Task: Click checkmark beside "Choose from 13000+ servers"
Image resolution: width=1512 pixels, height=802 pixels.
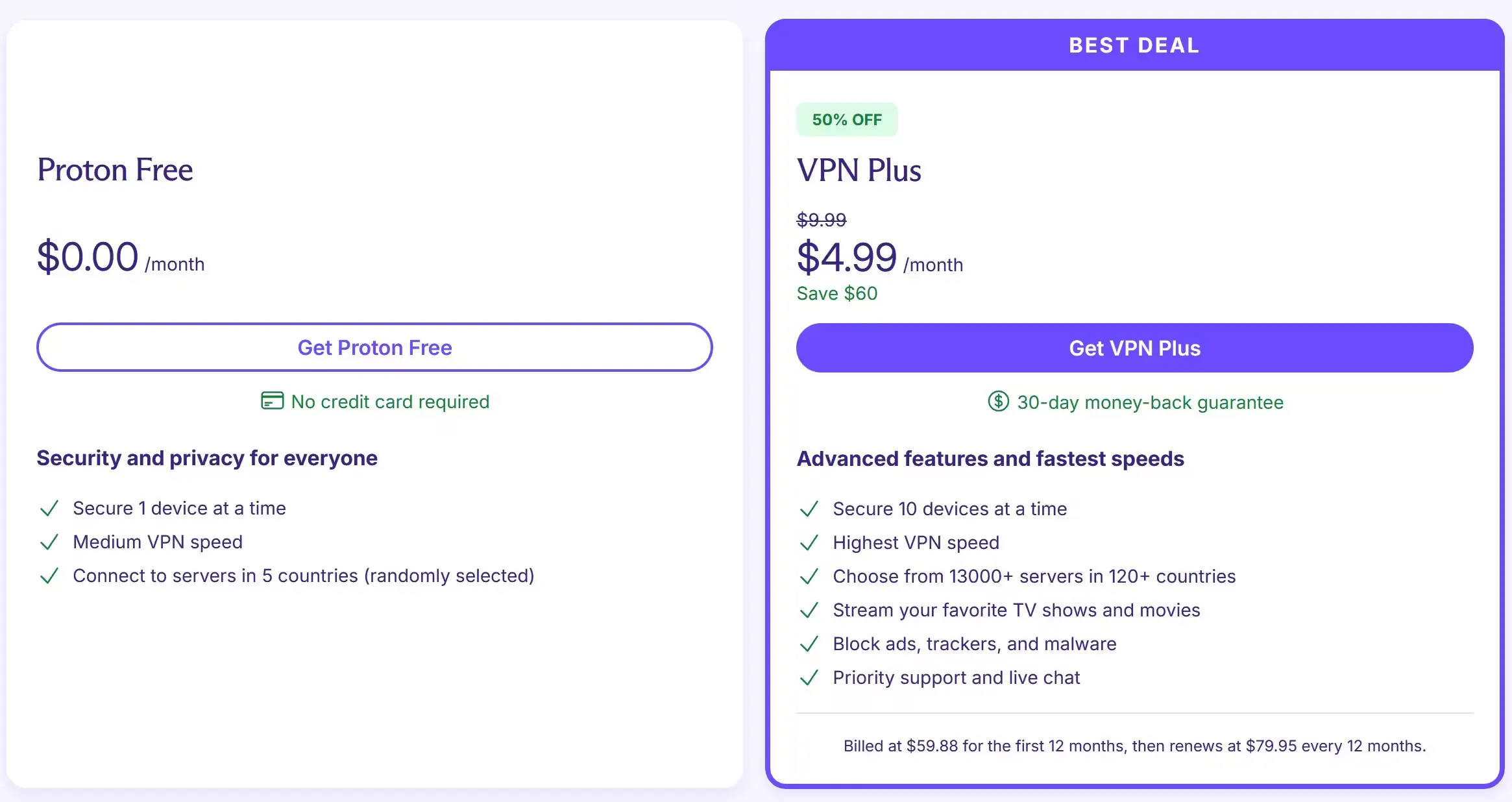Action: (x=809, y=576)
